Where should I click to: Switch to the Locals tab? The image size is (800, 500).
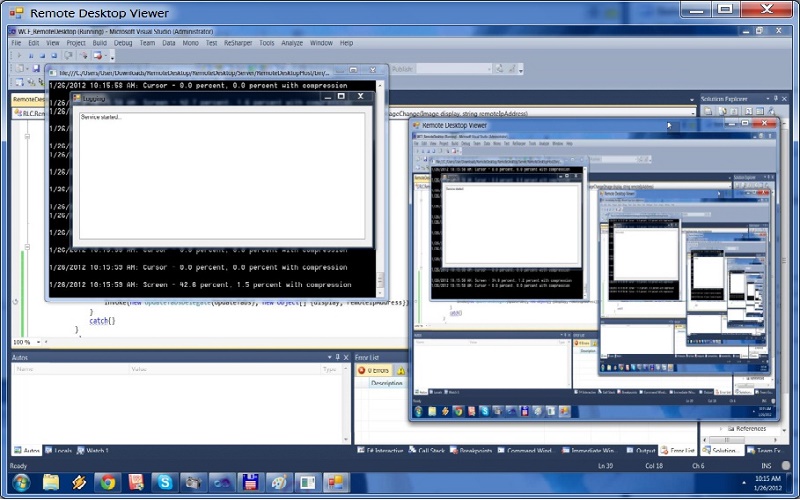tap(58, 451)
